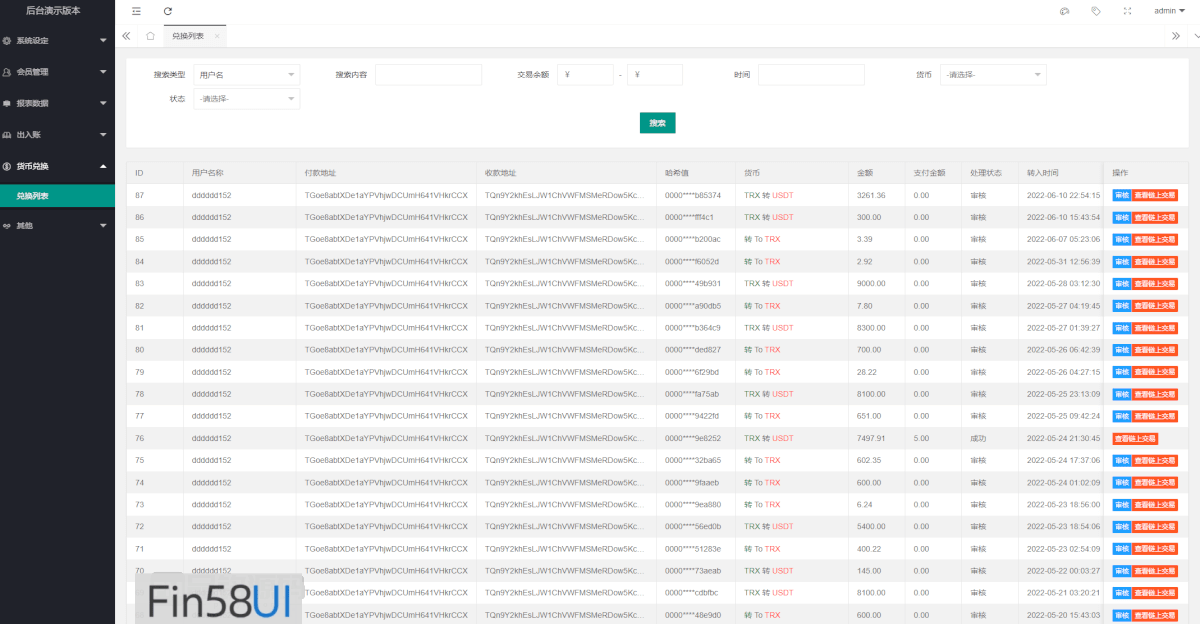
Task: Open the 货币 currency dropdown
Action: (x=992, y=75)
